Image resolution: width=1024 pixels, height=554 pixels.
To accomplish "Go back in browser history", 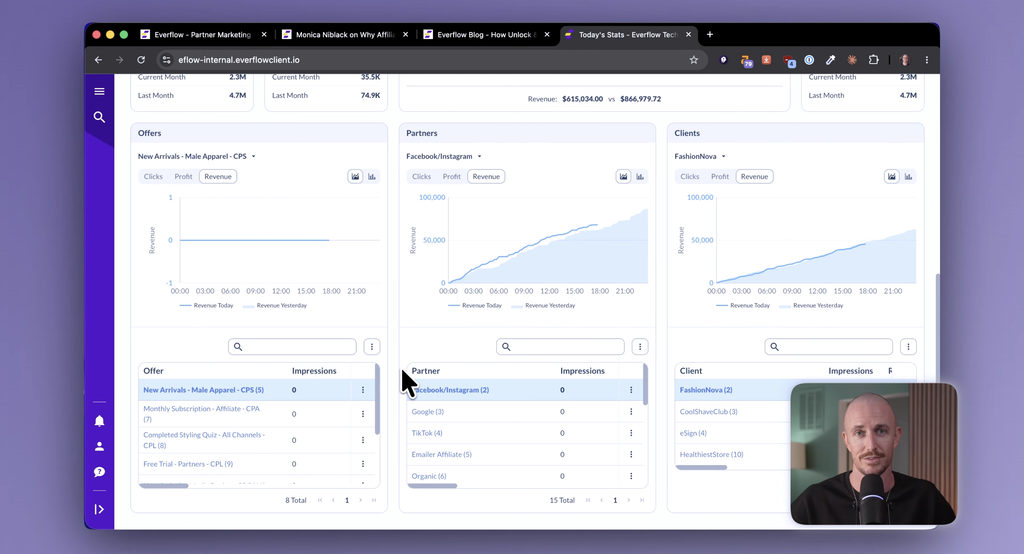I will pos(99,60).
